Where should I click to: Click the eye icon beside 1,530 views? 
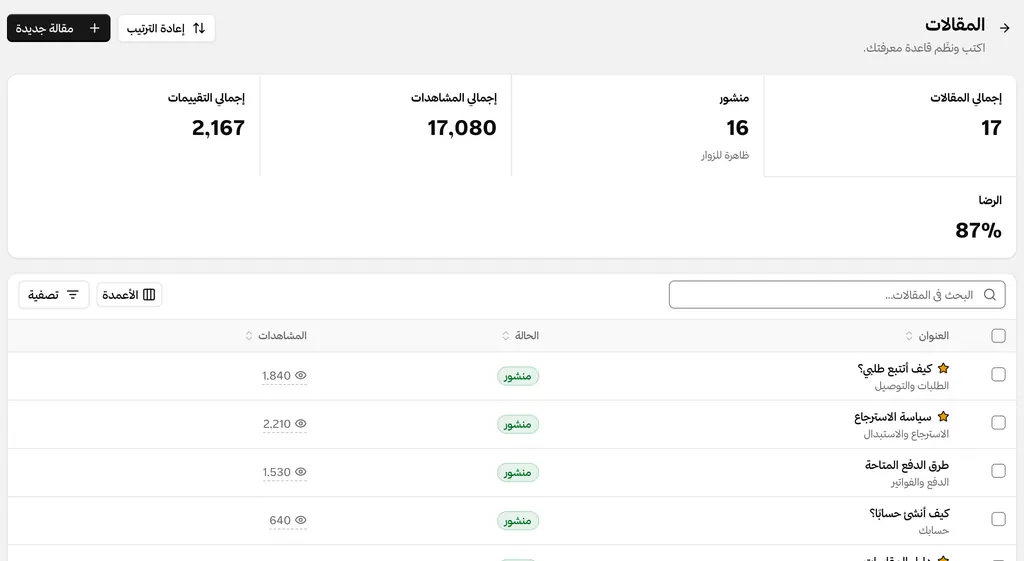[x=300, y=472]
